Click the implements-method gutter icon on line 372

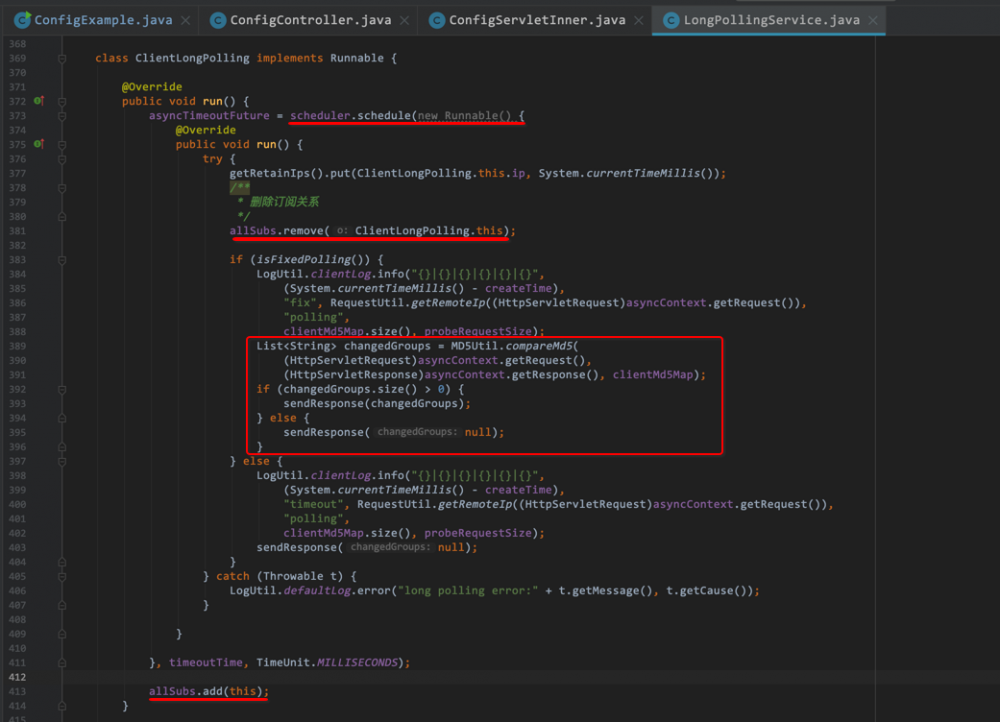click(38, 101)
